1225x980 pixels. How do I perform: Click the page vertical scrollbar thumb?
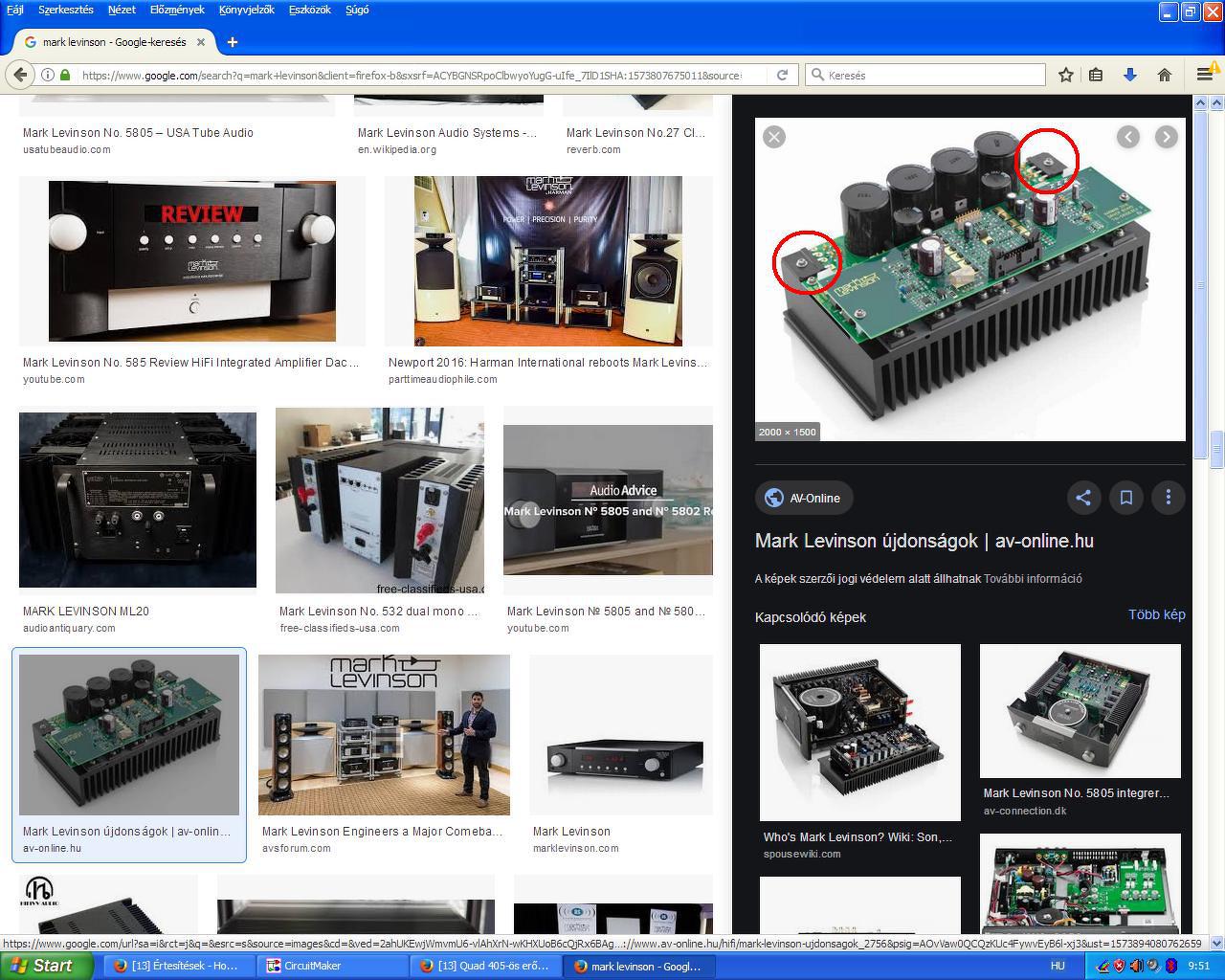click(1216, 449)
